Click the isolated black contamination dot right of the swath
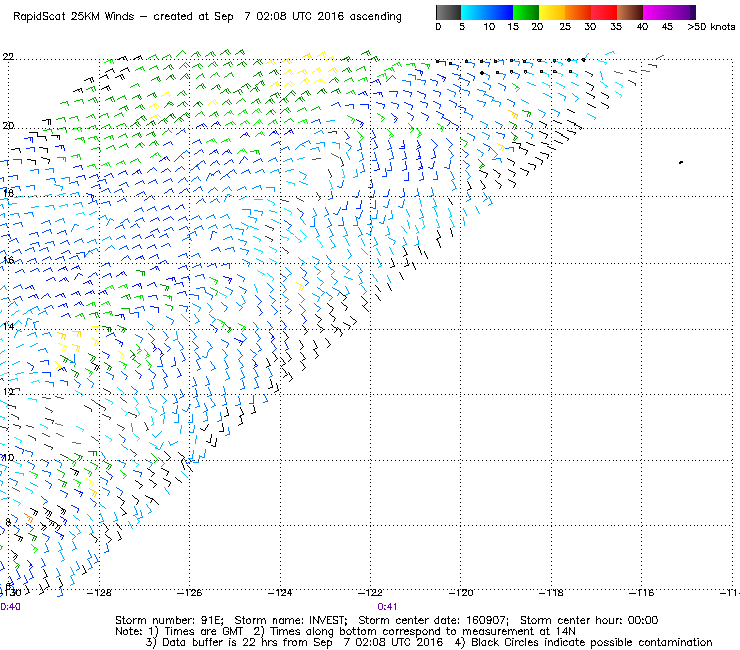 (681, 162)
